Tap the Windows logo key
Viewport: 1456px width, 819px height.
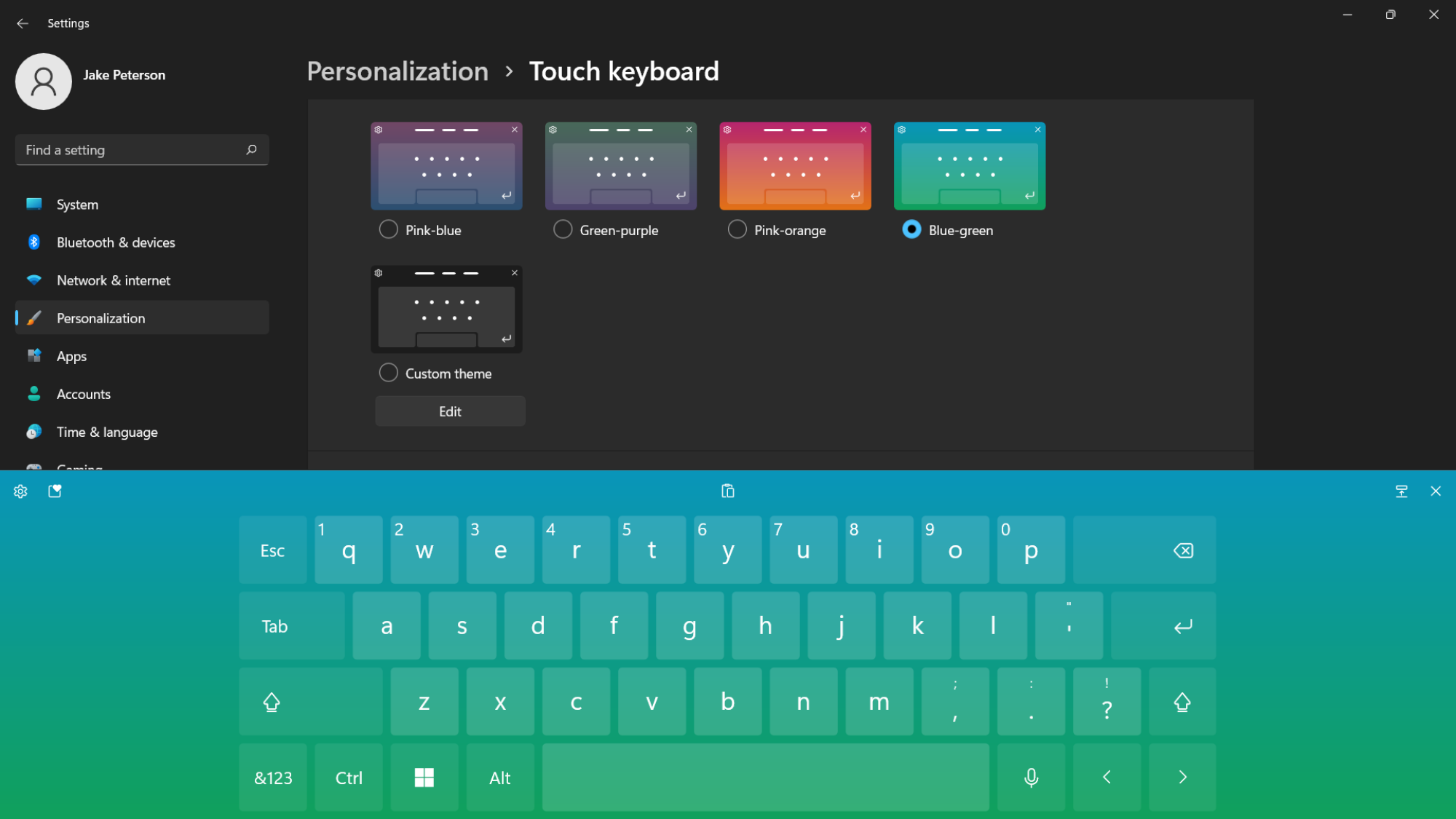click(x=424, y=778)
